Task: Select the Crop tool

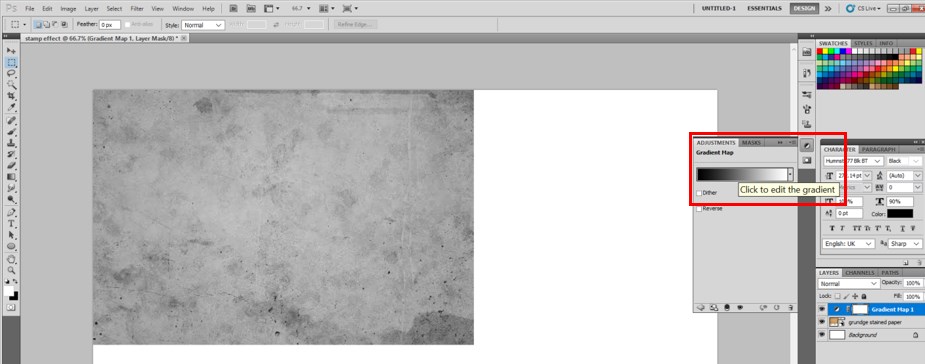Action: pyautogui.click(x=11, y=96)
